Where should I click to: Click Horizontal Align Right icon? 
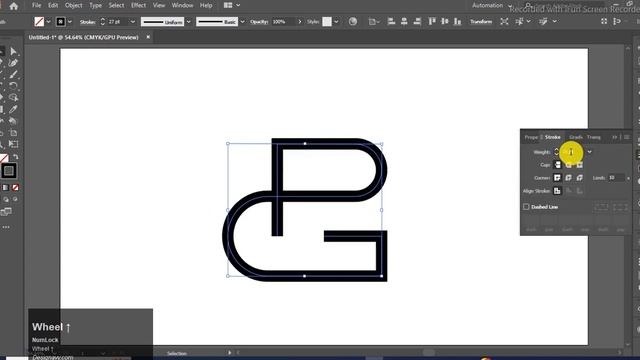pyautogui.click(x=417, y=21)
